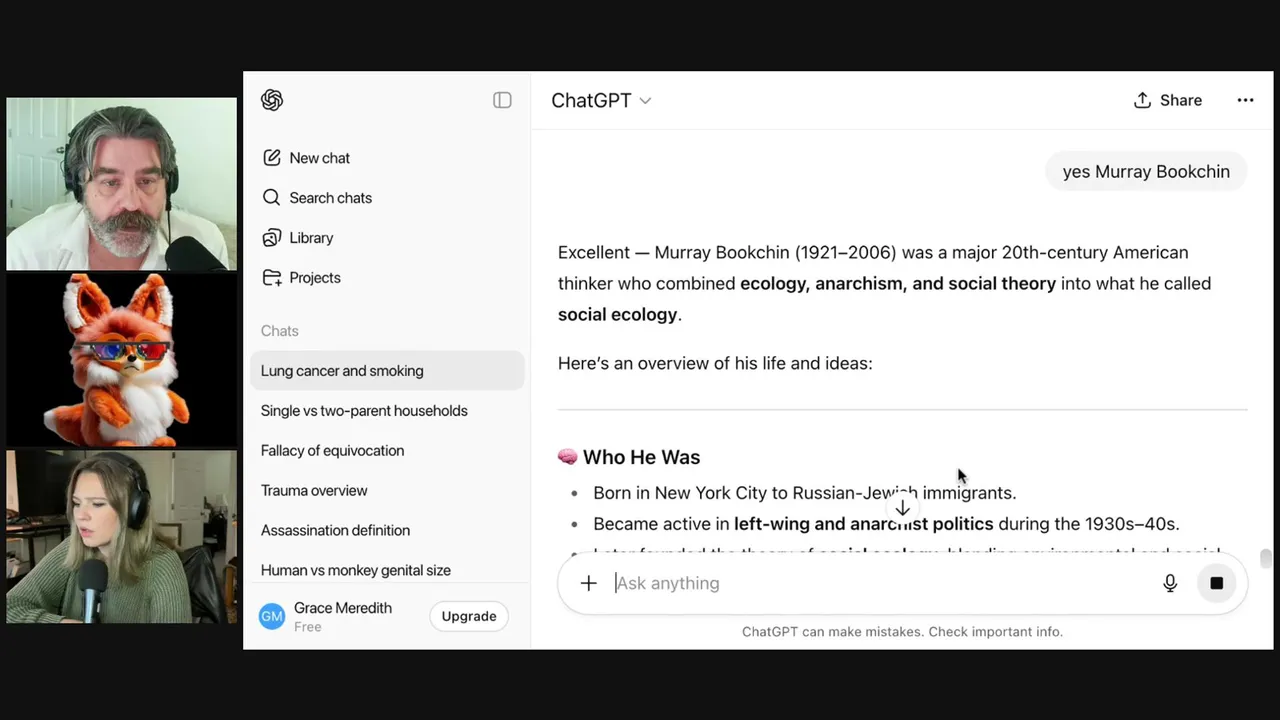Click the Share button
1280x720 pixels.
1168,100
